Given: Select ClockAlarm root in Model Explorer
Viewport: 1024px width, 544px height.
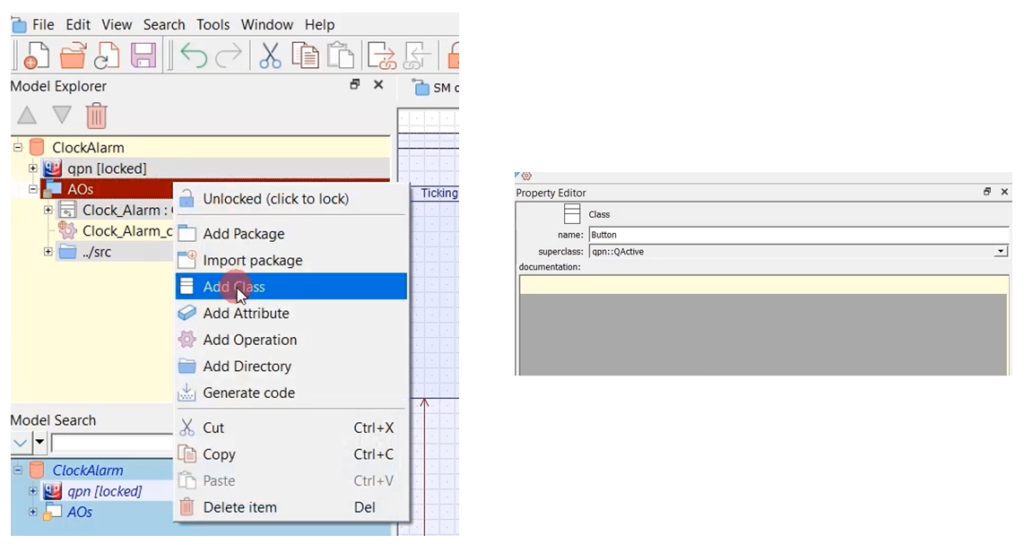Looking at the screenshot, I should click(88, 148).
